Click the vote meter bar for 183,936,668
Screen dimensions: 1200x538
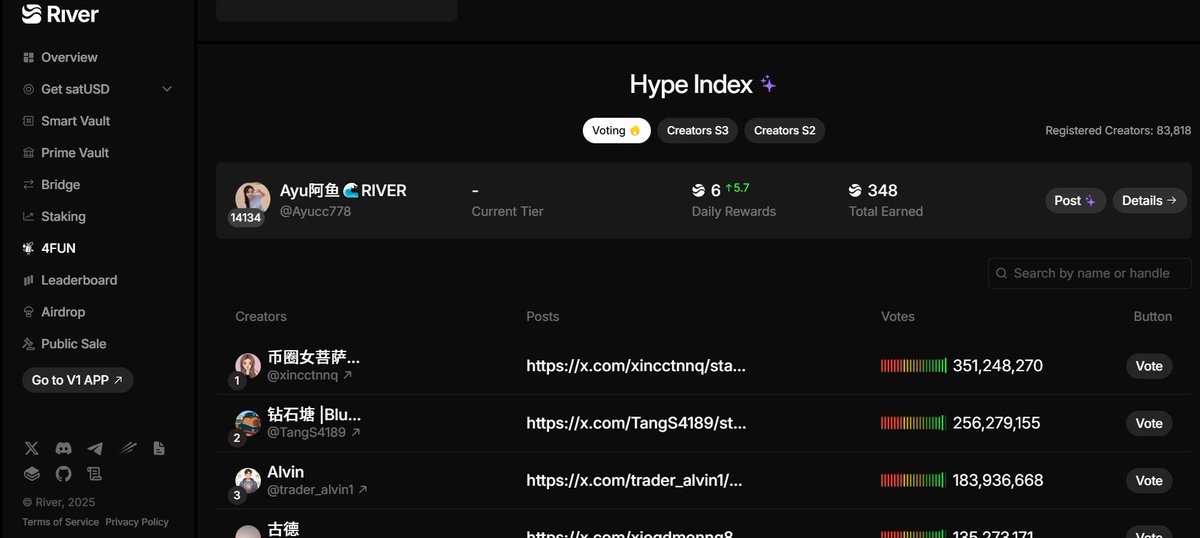(914, 481)
